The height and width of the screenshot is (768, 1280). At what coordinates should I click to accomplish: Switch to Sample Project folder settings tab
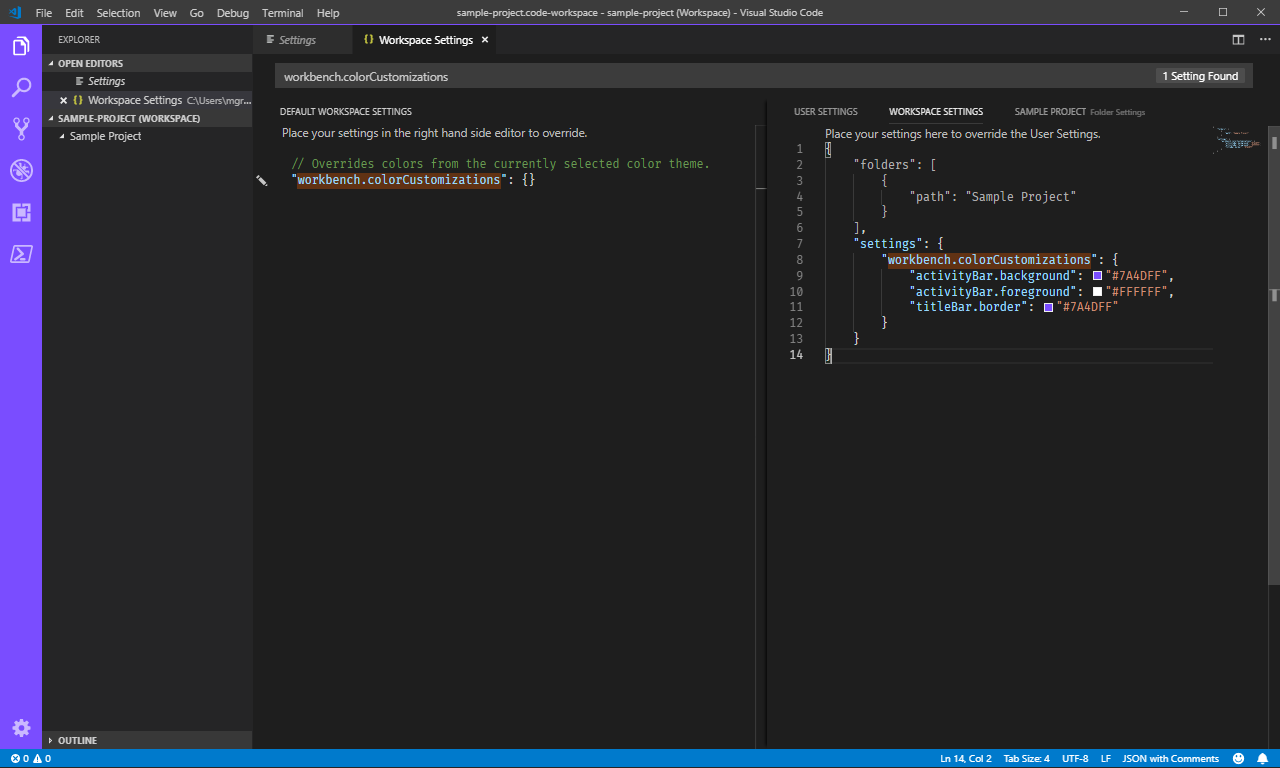[x=1080, y=112]
